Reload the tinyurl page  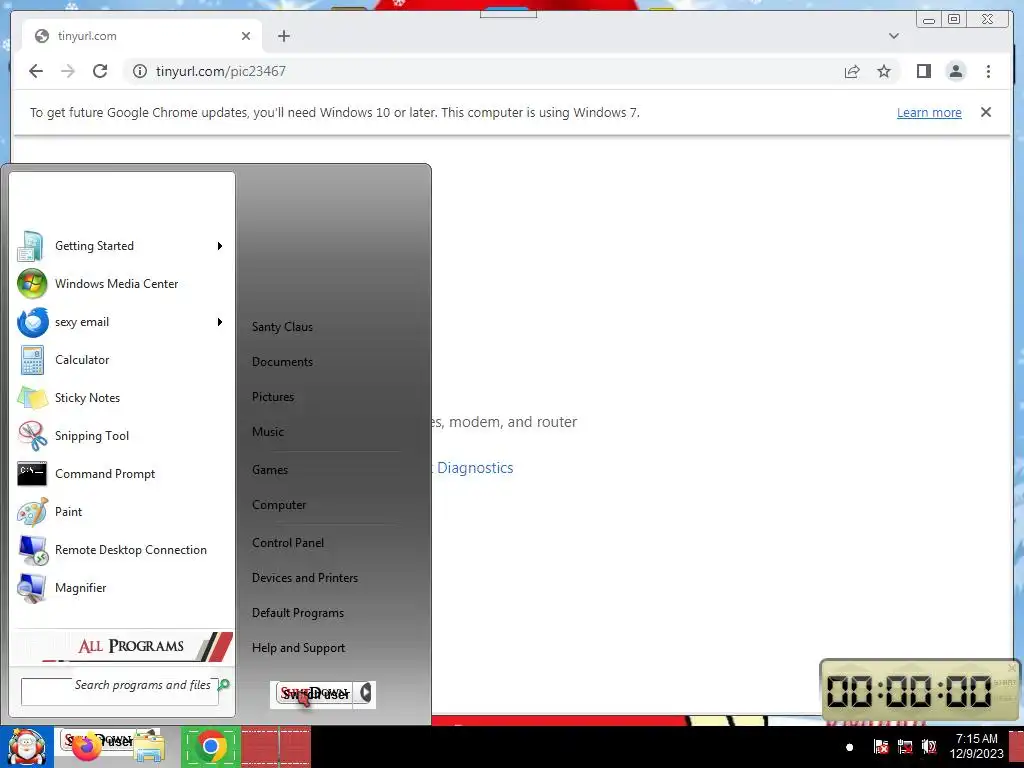pos(100,71)
